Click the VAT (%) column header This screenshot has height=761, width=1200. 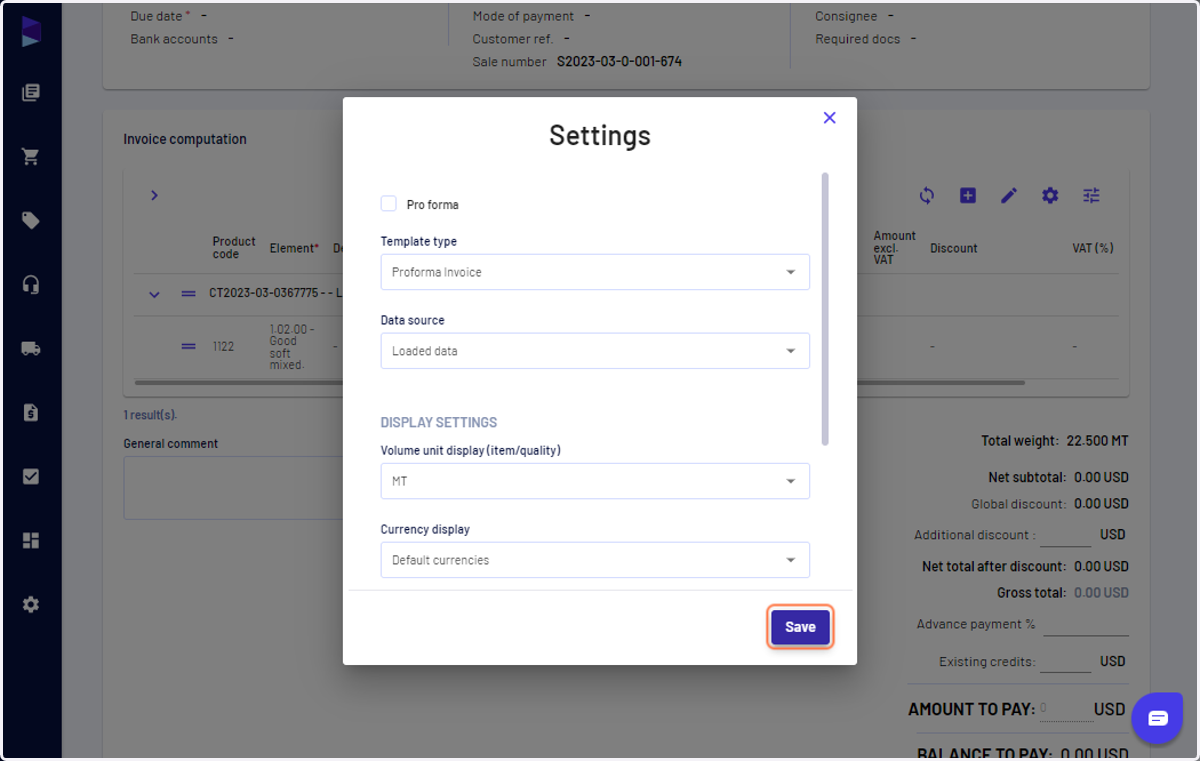1093,248
